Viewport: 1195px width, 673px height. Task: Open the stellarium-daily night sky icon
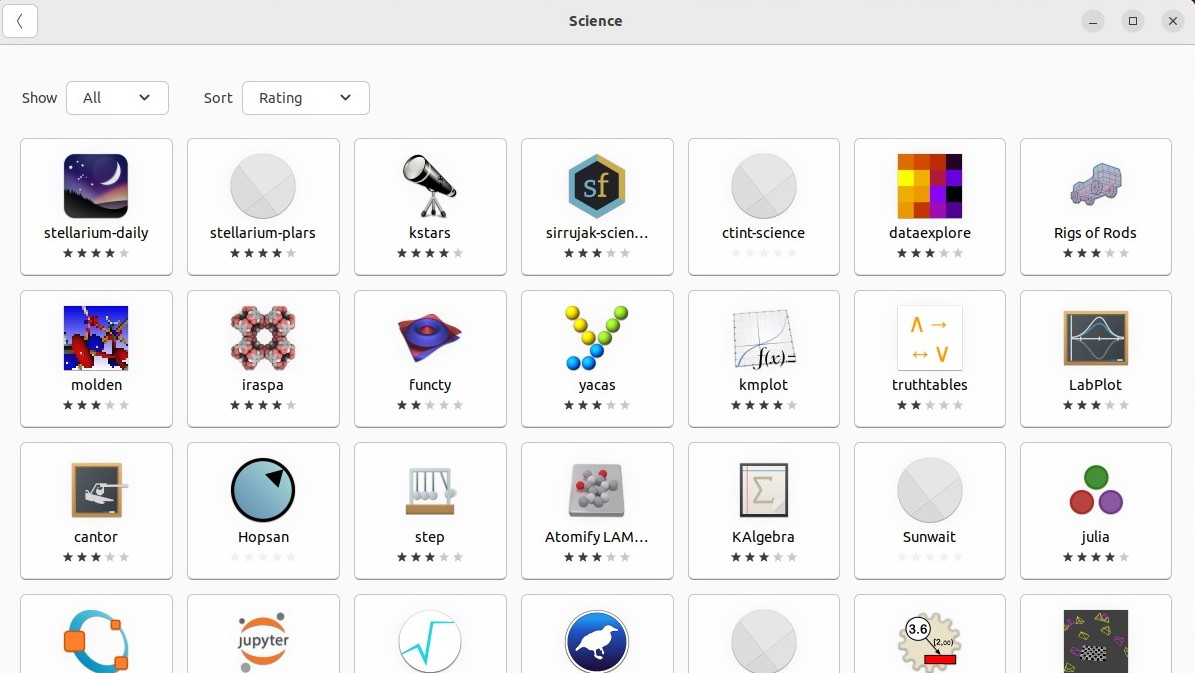pyautogui.click(x=96, y=186)
